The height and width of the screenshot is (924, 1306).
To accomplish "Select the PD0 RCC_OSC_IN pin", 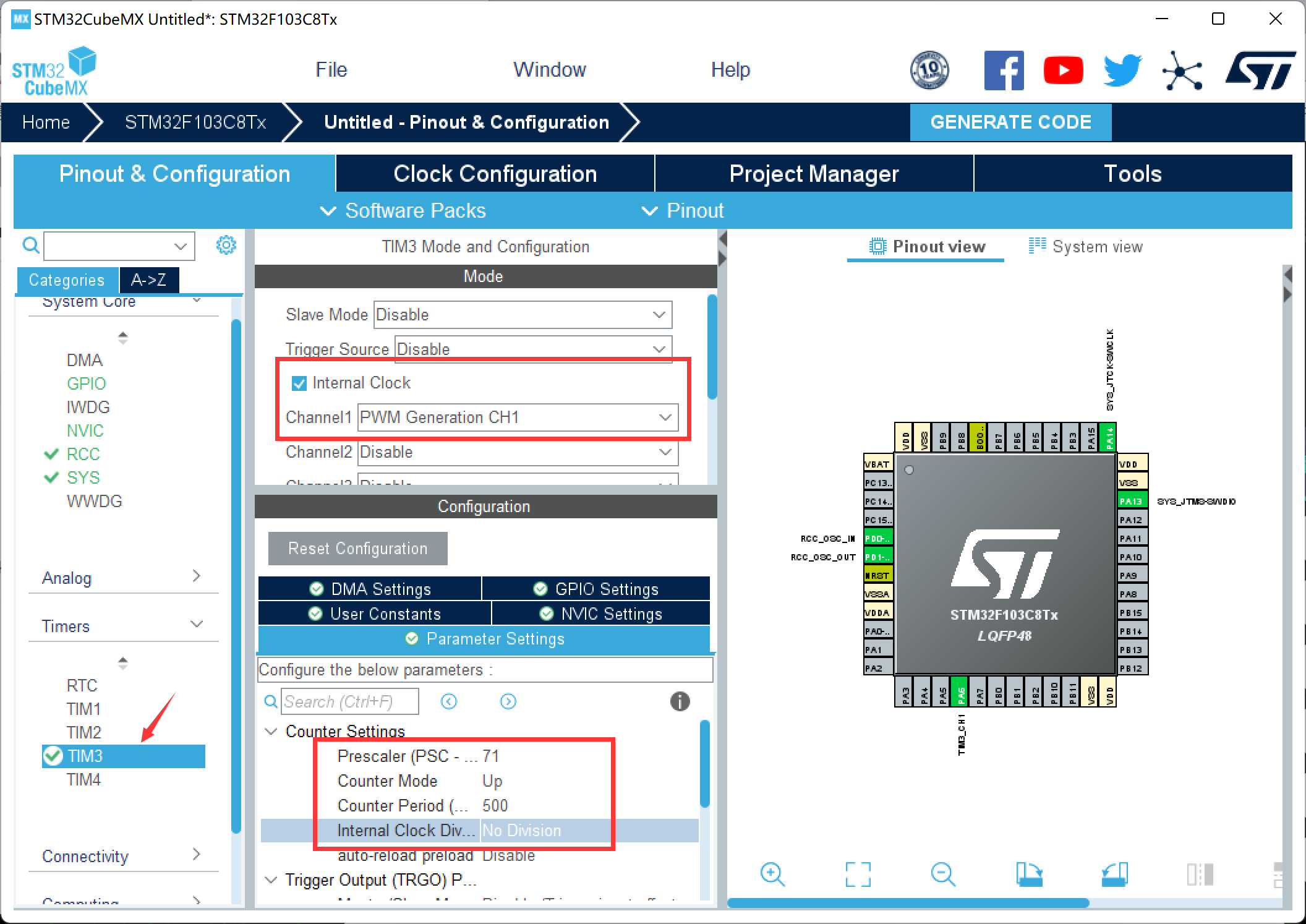I will point(878,538).
